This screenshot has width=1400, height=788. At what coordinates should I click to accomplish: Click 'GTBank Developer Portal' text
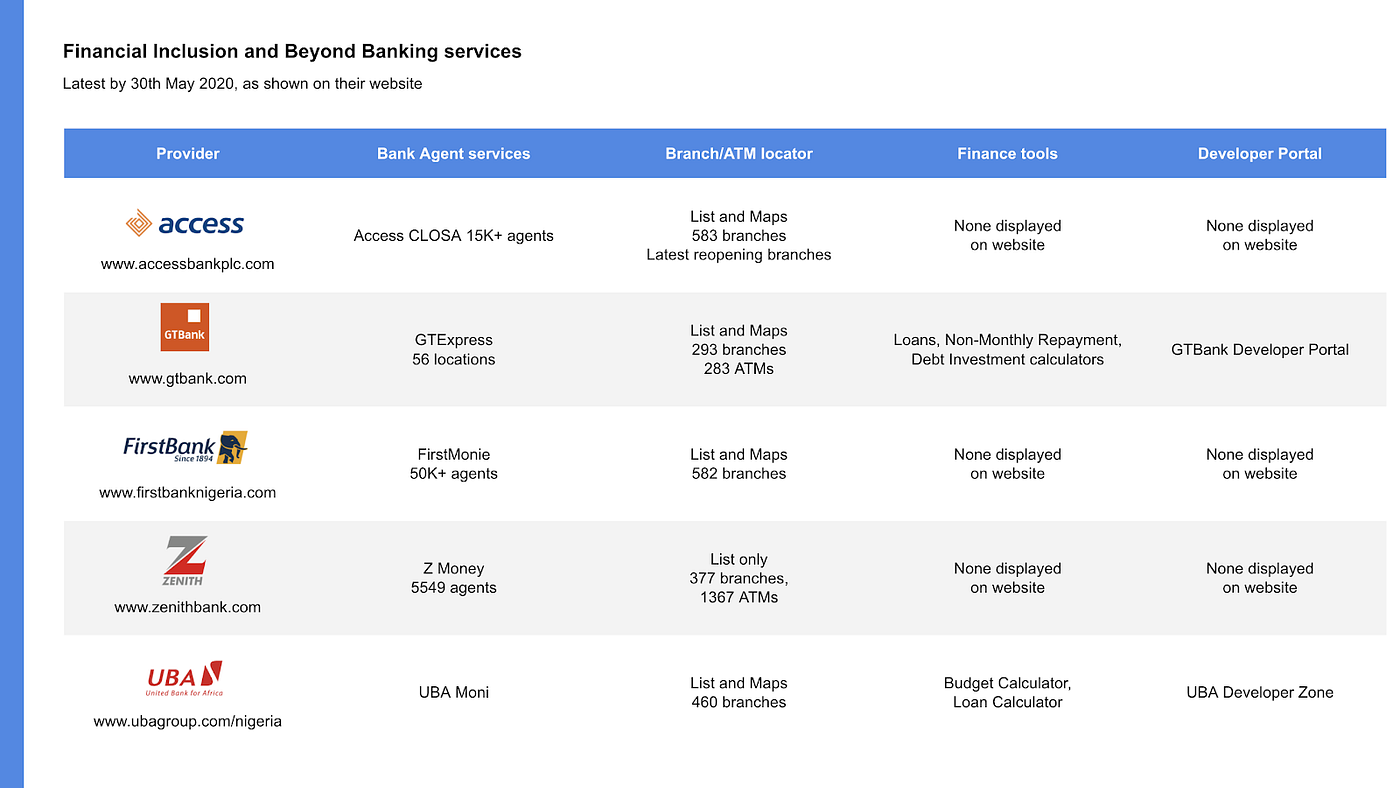[1260, 350]
